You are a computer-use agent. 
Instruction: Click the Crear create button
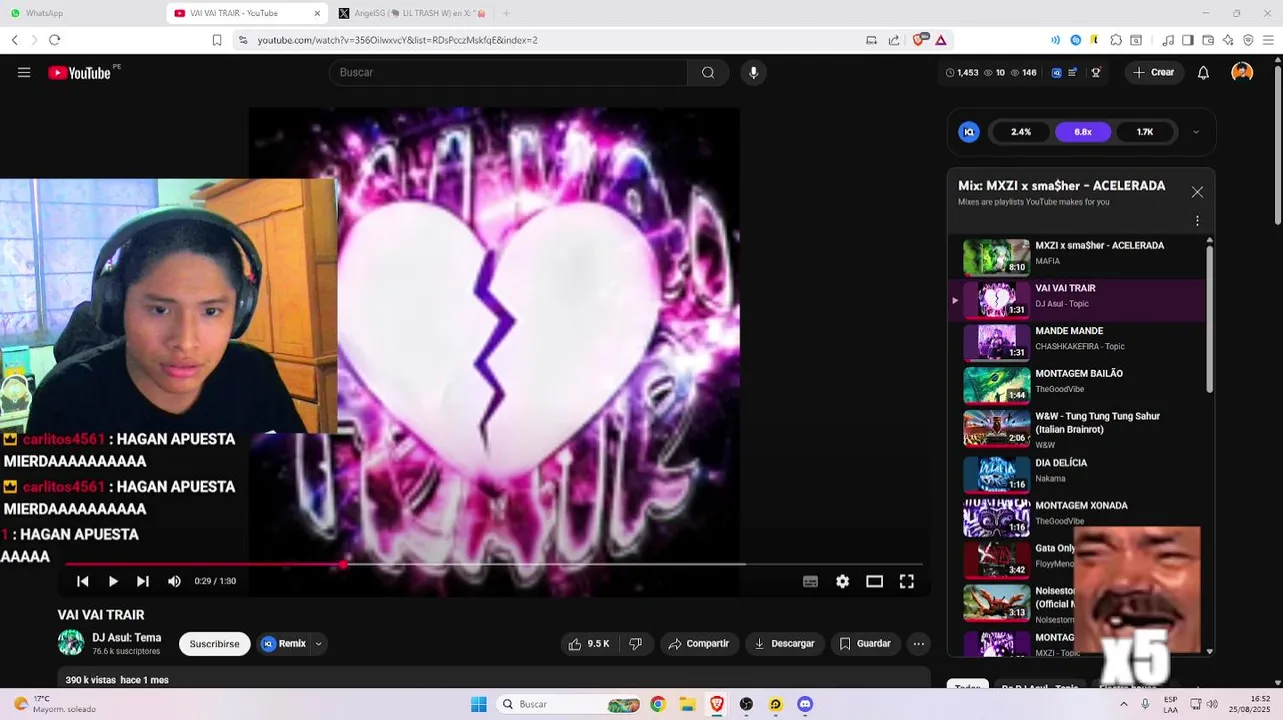[x=1154, y=72]
